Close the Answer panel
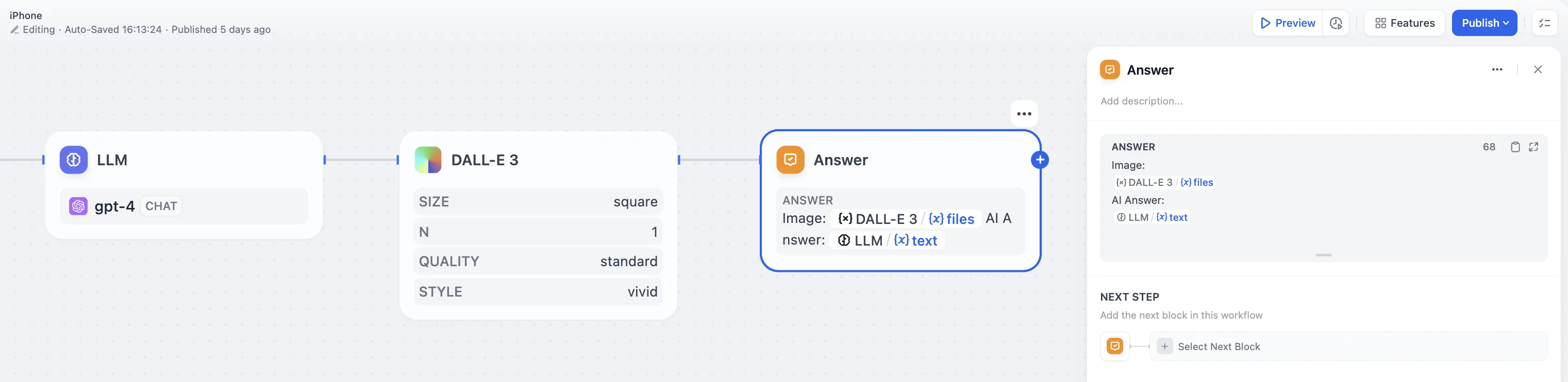Viewport: 1568px width, 382px height. (1538, 70)
